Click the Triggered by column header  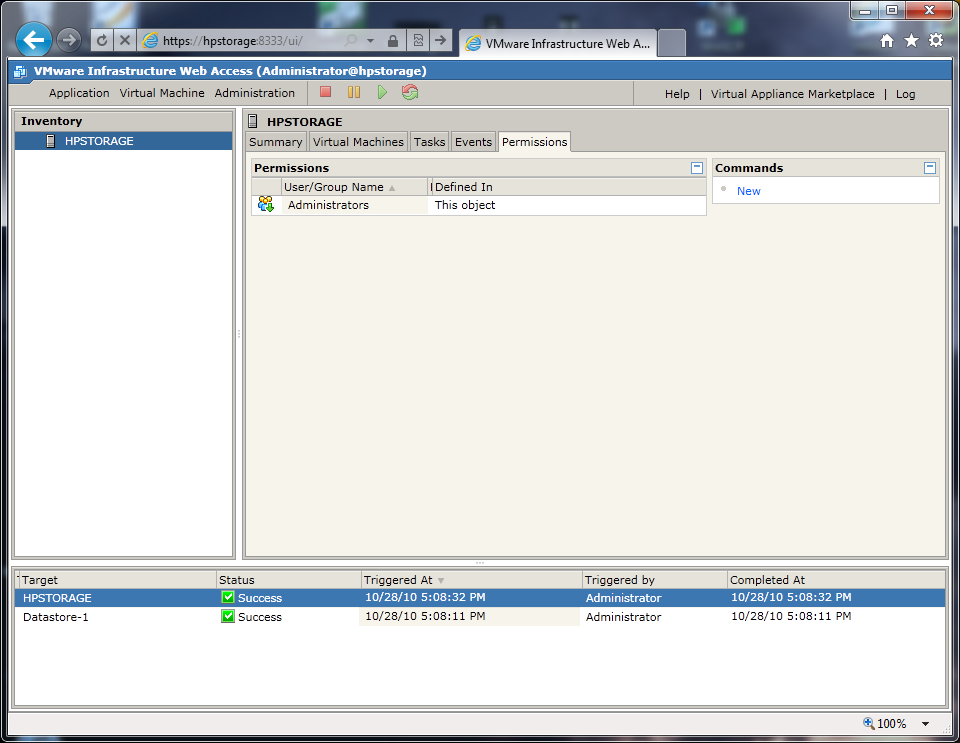point(654,580)
